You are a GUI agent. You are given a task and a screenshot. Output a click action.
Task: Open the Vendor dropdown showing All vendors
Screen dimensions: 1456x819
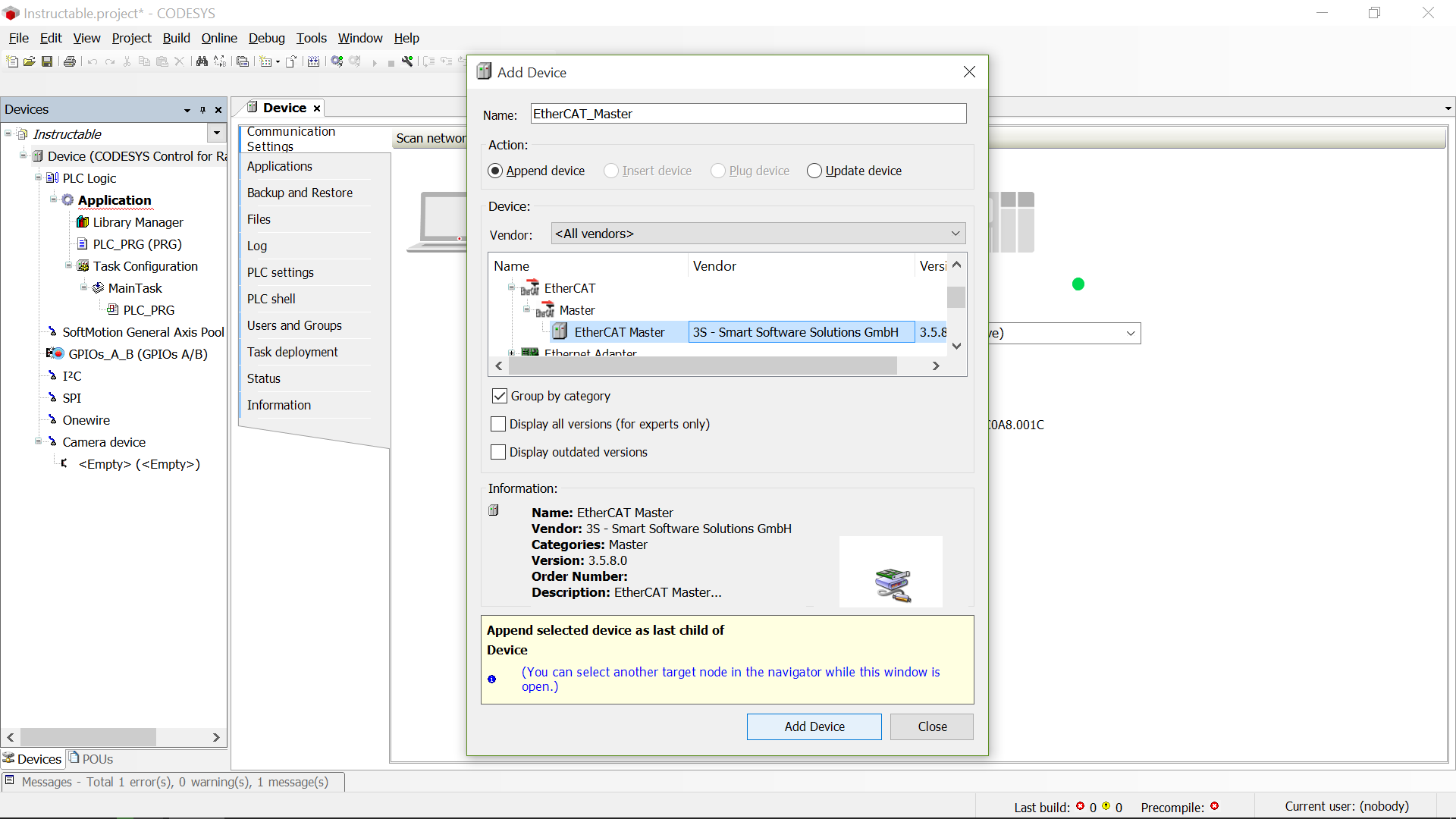955,233
